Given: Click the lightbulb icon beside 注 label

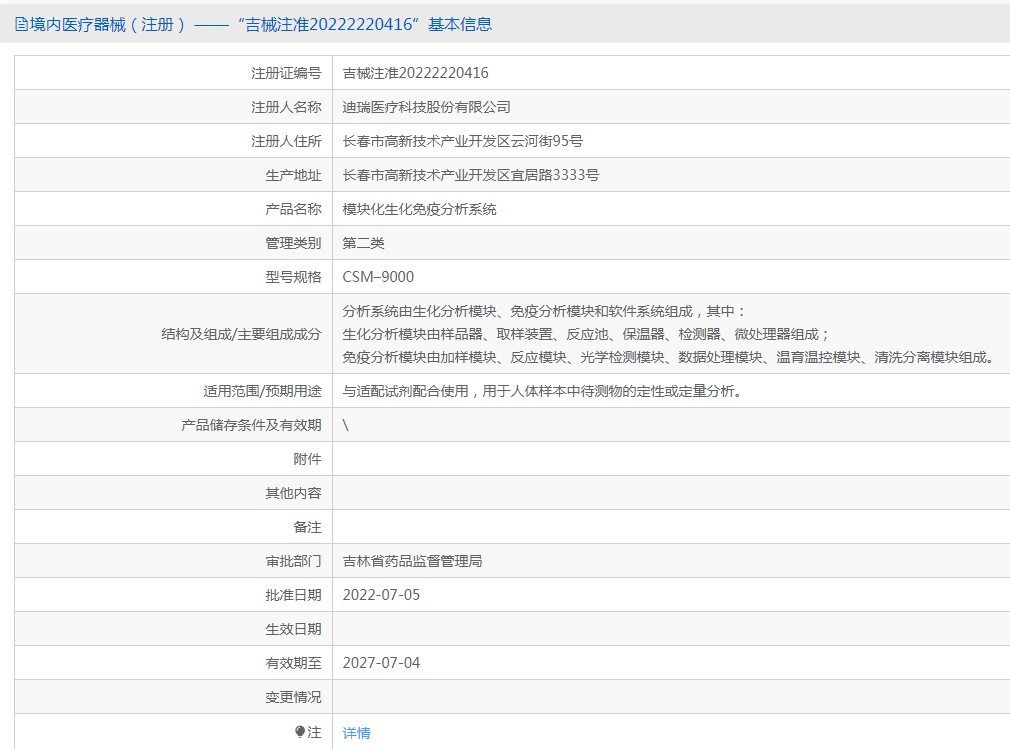Looking at the screenshot, I should pyautogui.click(x=300, y=732).
